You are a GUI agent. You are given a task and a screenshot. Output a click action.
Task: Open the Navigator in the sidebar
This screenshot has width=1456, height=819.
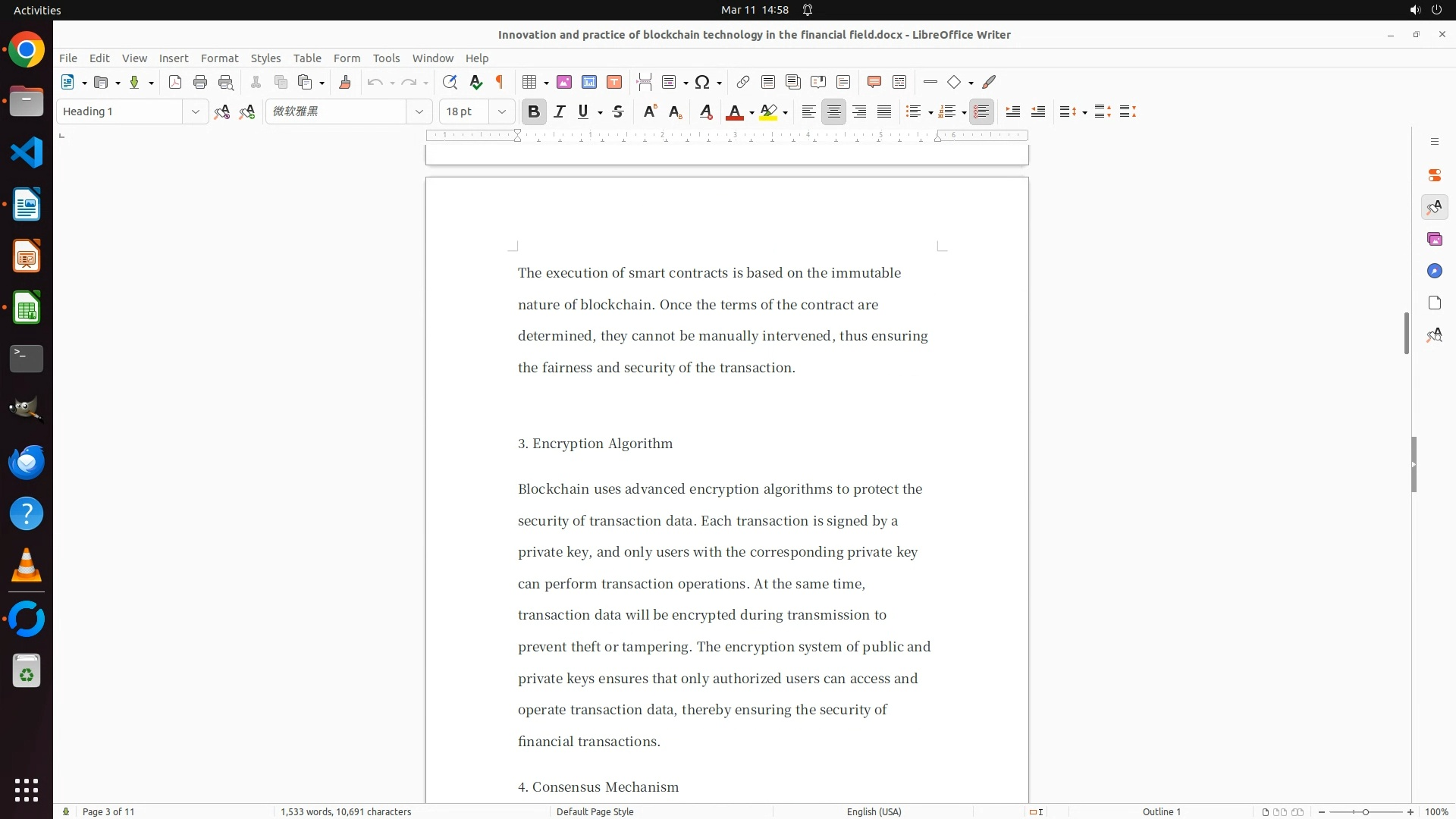pyautogui.click(x=1434, y=271)
